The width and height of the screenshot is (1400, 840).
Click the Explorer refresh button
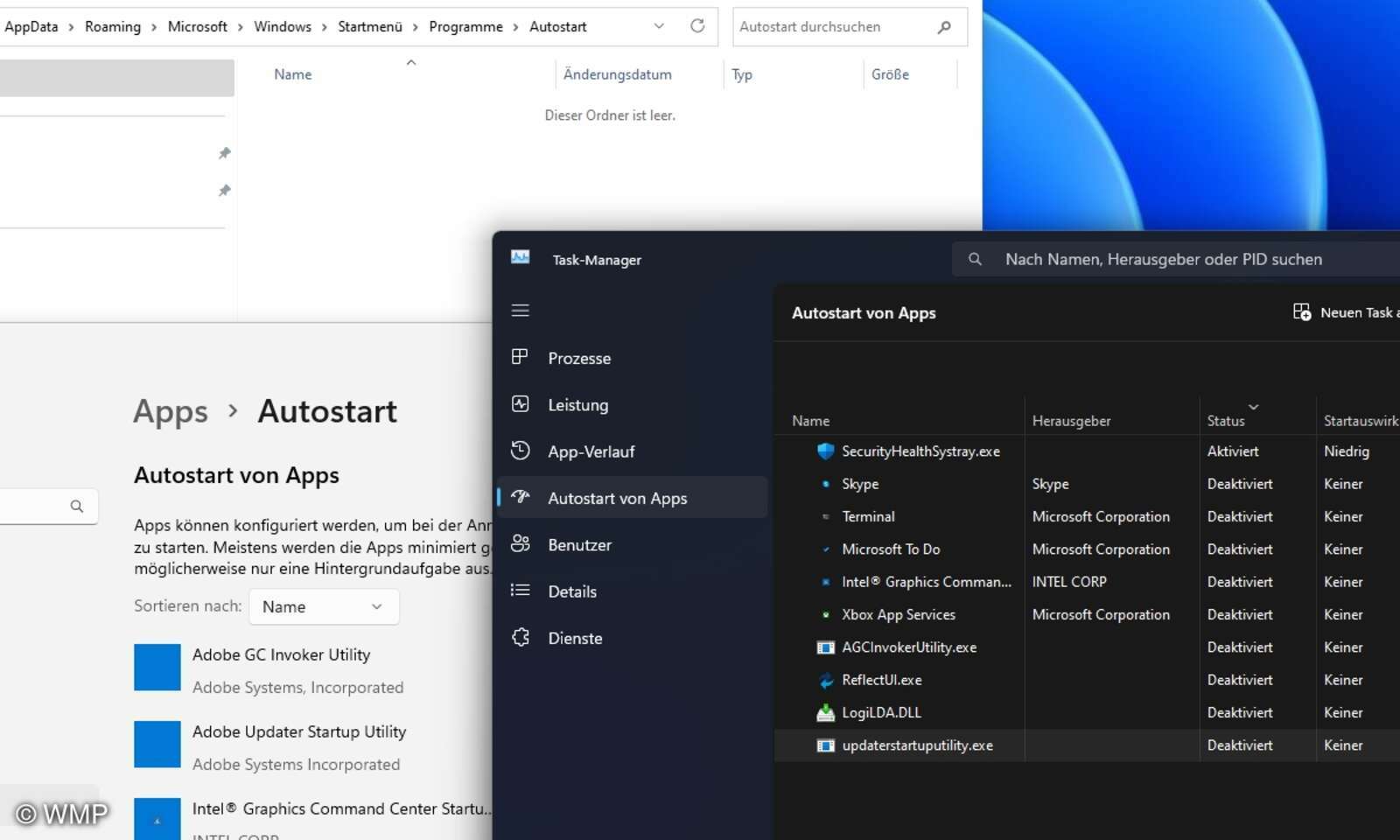click(x=697, y=26)
